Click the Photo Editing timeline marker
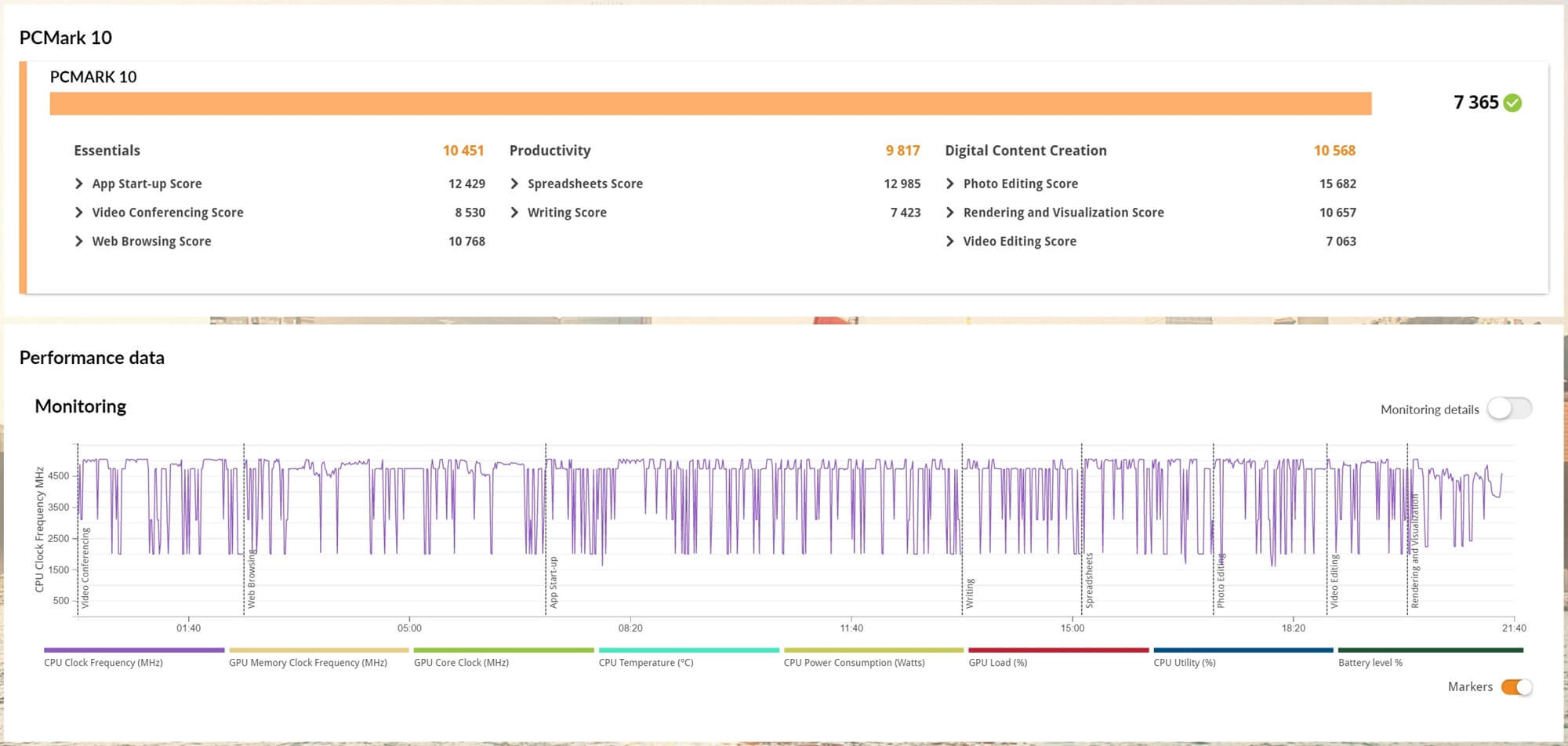The width and height of the screenshot is (1568, 746). [1221, 581]
